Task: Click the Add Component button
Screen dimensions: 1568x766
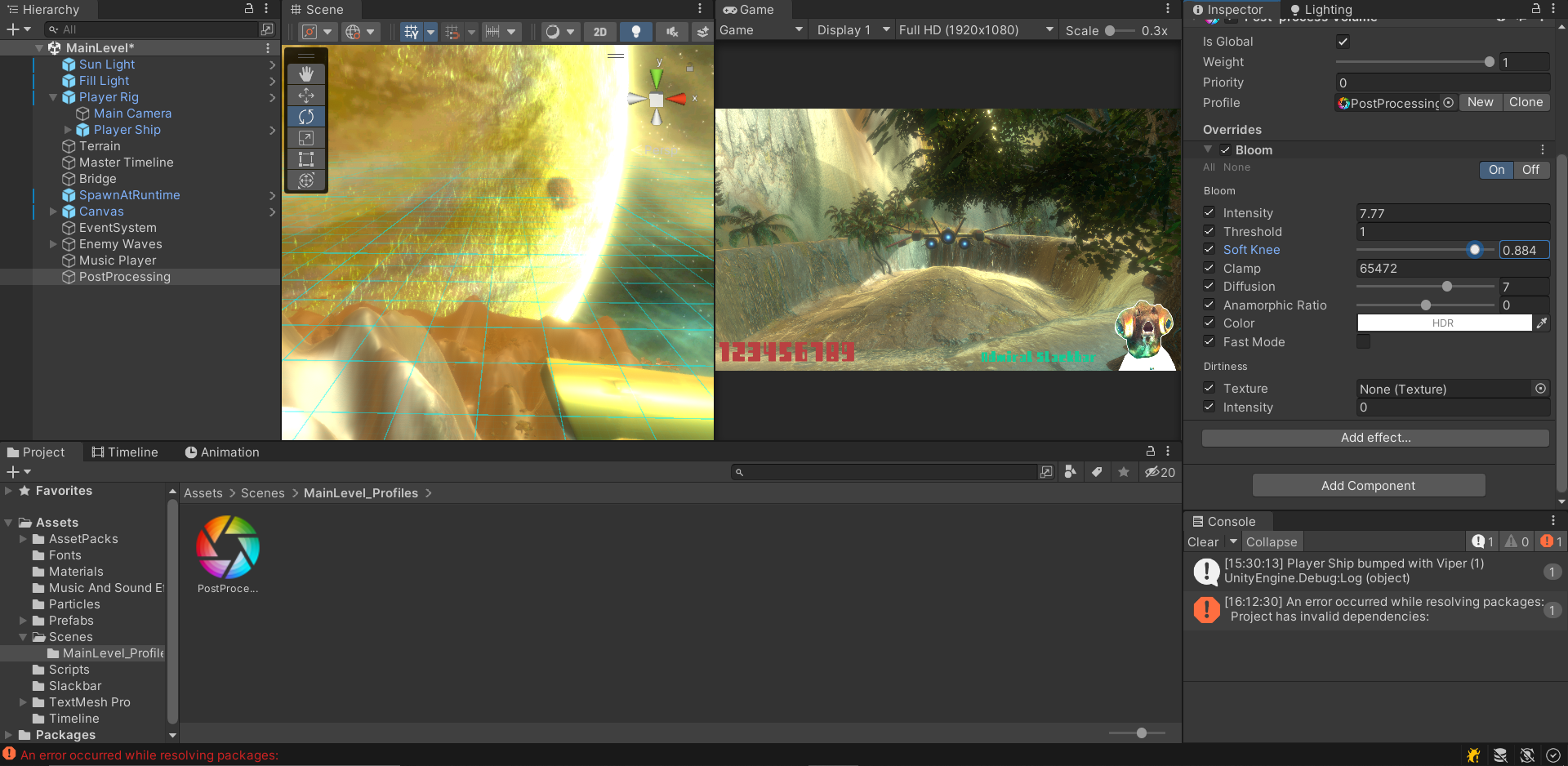Action: (1369, 486)
